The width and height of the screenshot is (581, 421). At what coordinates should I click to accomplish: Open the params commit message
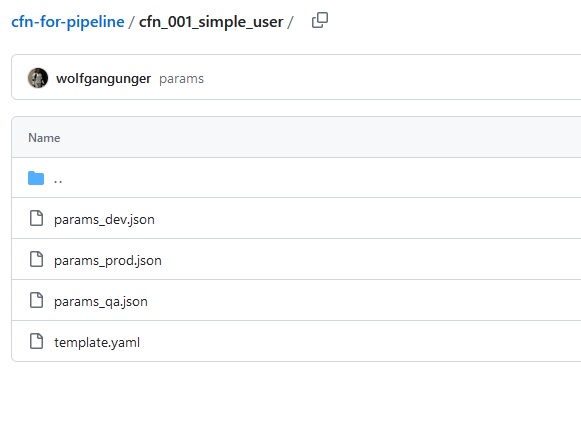tap(181, 79)
